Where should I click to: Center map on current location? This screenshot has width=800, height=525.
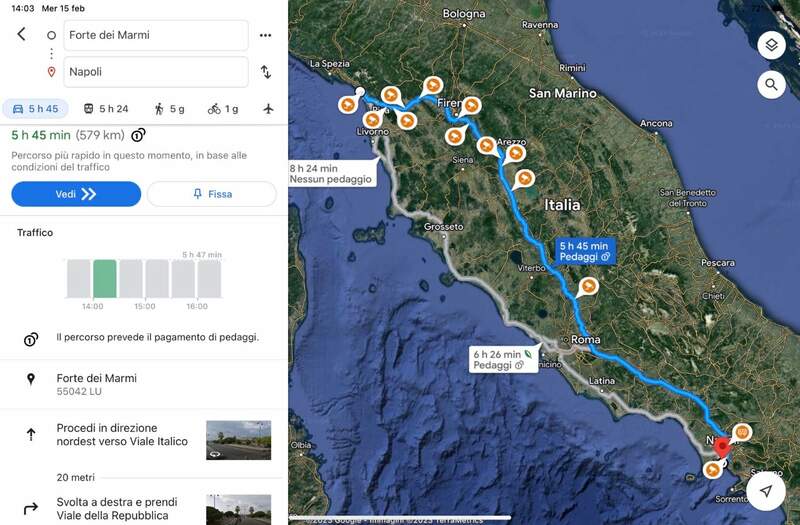[766, 491]
